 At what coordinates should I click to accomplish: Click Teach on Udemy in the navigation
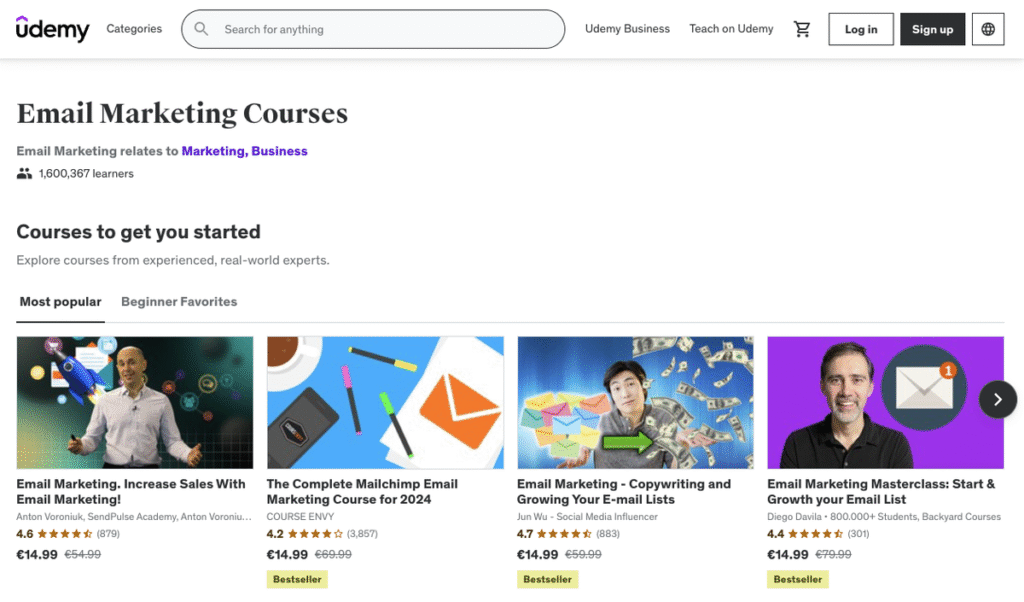click(x=731, y=29)
